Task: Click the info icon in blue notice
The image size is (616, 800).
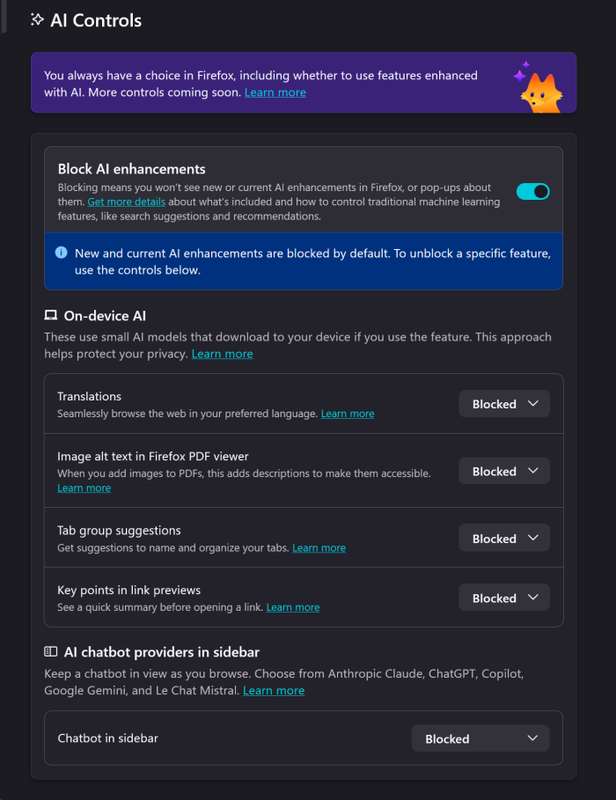Action: pos(61,253)
